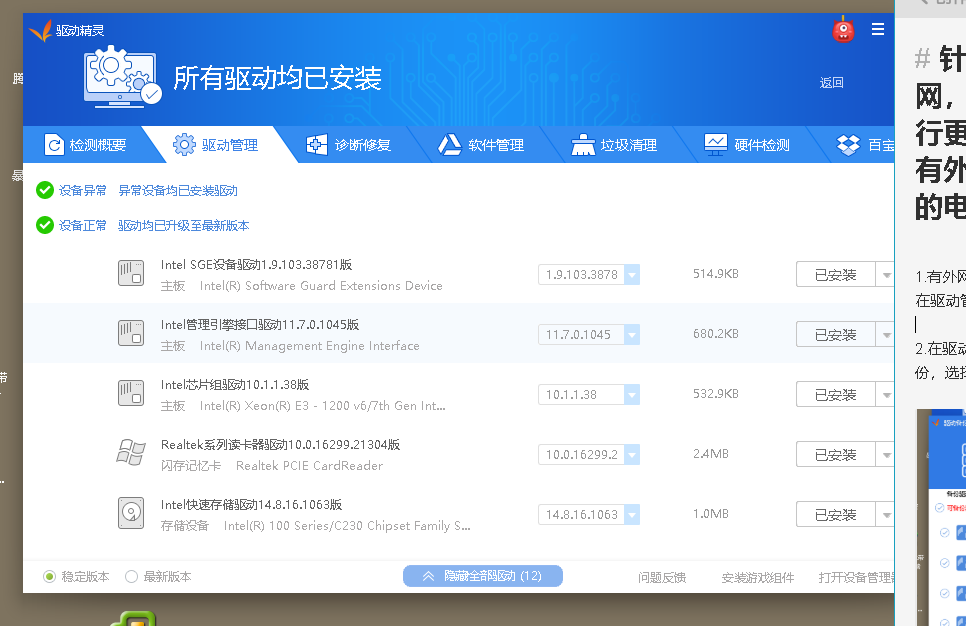Click the Intel芯片组驱动 motherboard icon
This screenshot has width=966, height=626.
click(131, 393)
